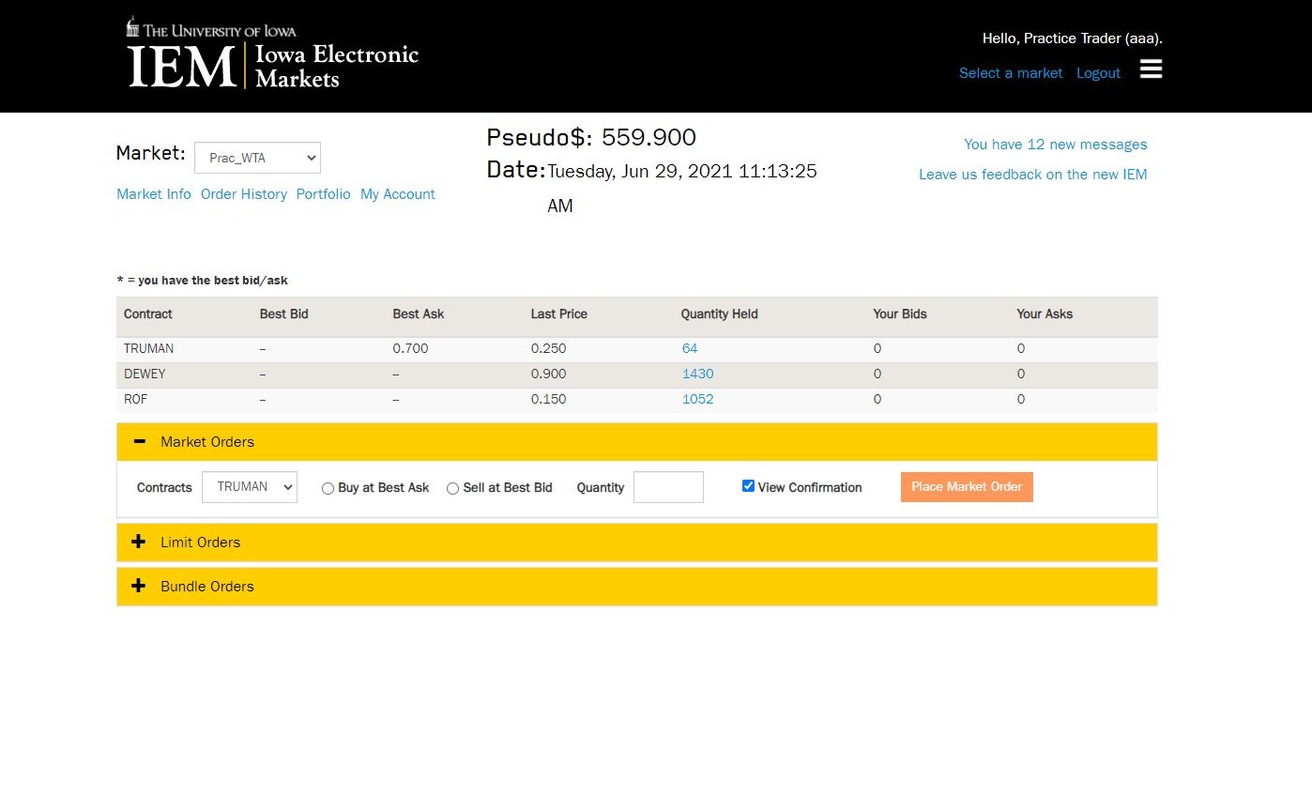Open the Contracts dropdown showing TRUMAN
This screenshot has height=810, width=1312.
tap(249, 487)
